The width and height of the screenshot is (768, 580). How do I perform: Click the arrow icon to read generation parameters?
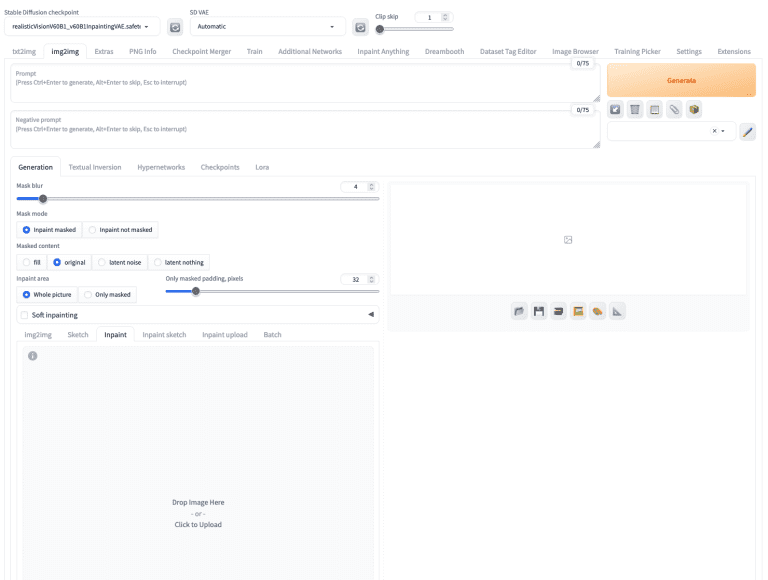coord(616,109)
